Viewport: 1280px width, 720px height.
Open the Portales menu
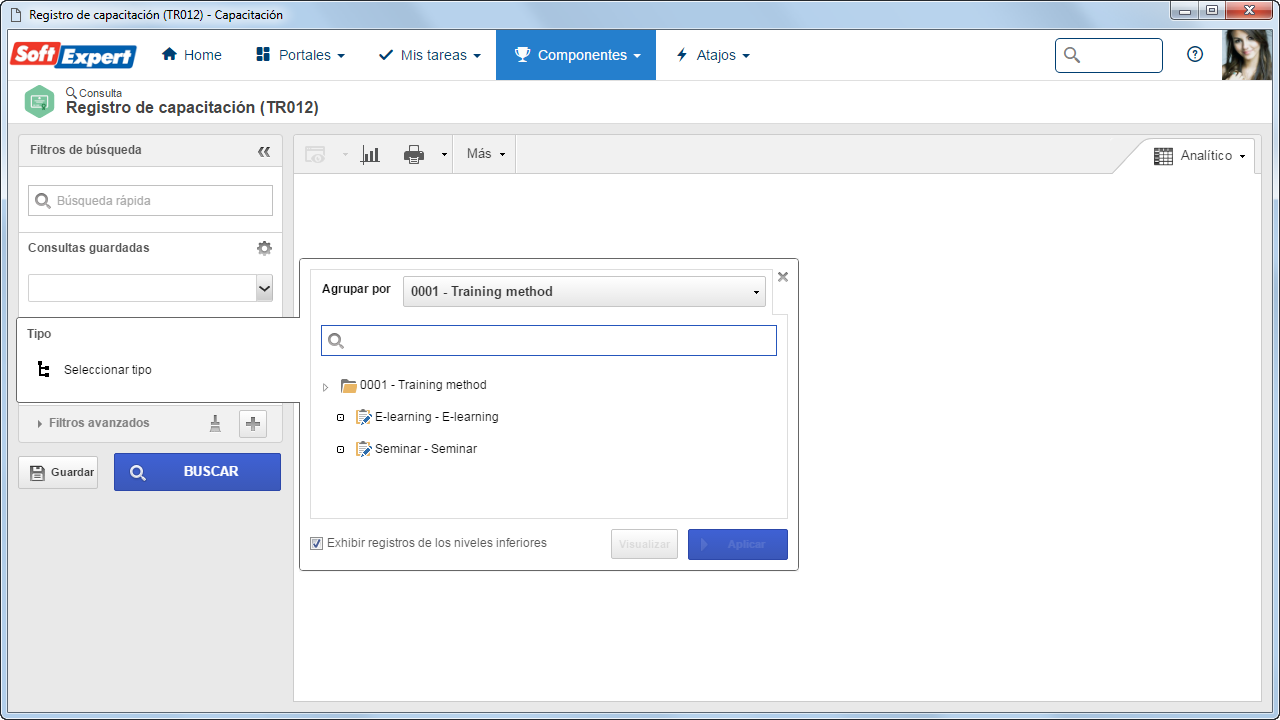coord(300,55)
